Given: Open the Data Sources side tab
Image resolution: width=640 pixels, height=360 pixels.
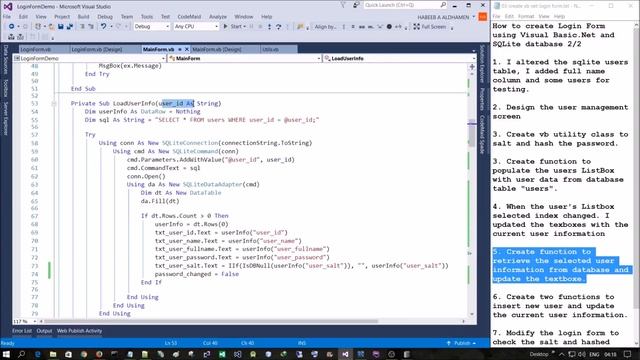Looking at the screenshot, I should (x=6, y=60).
